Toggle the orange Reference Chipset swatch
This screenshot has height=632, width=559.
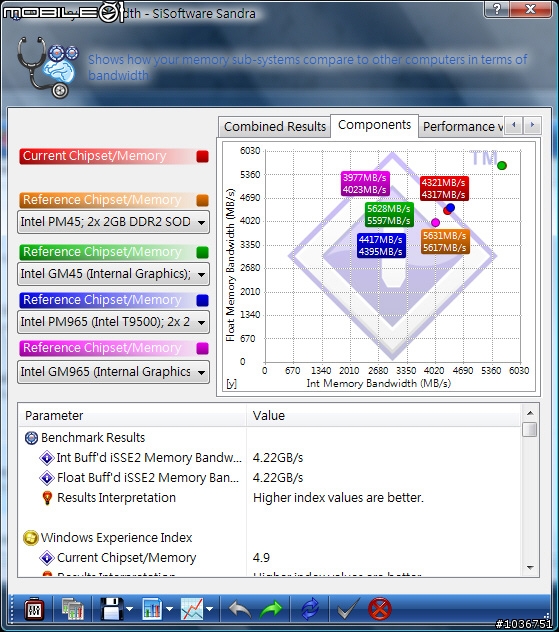203,200
